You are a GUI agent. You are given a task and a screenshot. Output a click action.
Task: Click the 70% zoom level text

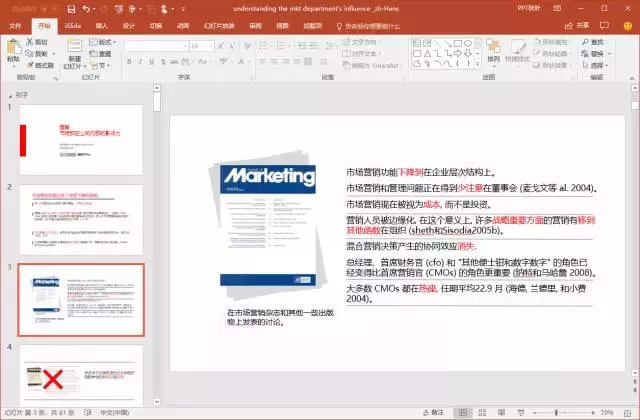(x=607, y=413)
